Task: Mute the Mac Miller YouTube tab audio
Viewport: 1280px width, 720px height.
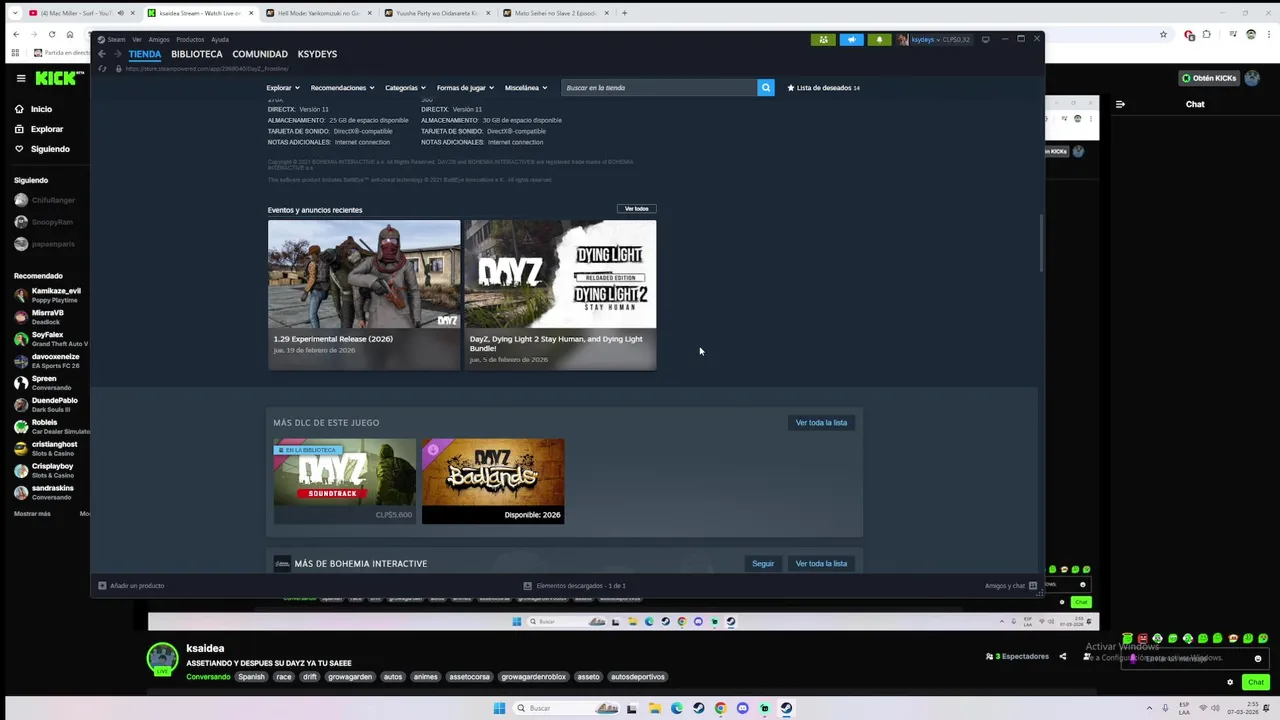Action: click(x=120, y=13)
